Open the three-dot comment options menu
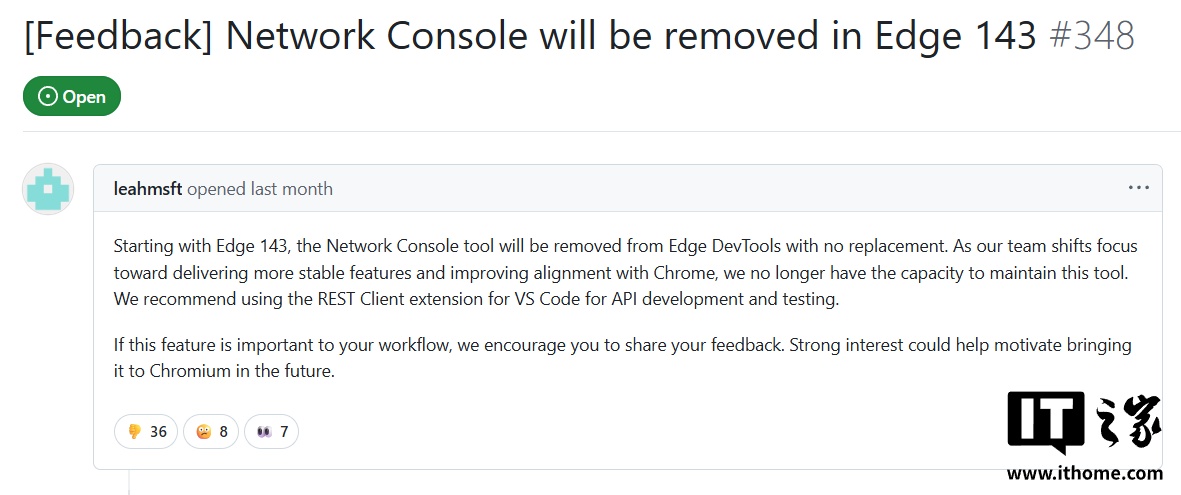This screenshot has width=1181, height=495. (1138, 188)
